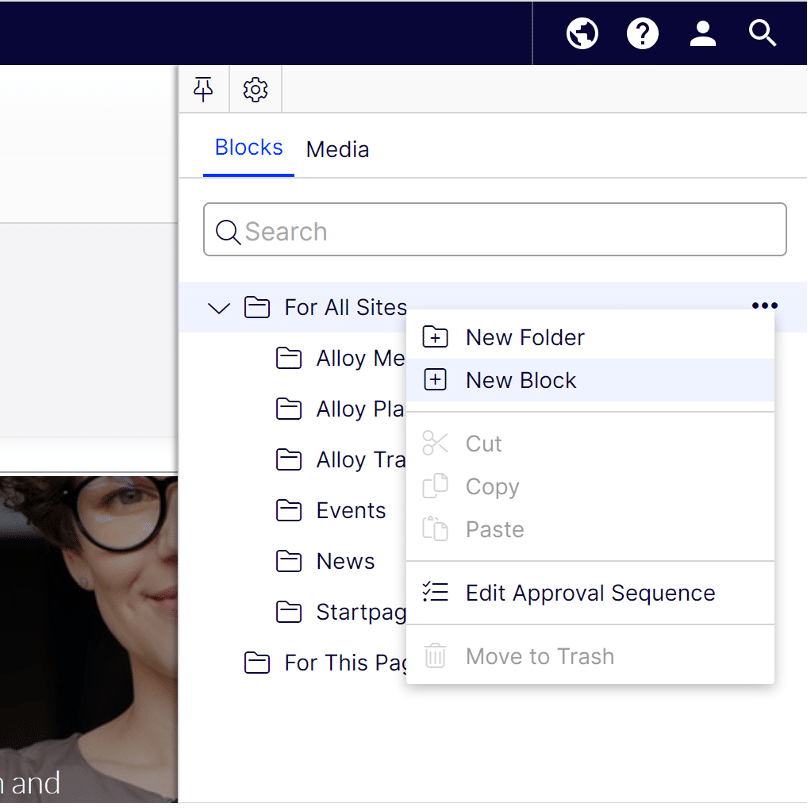Screen dimensions: 808x808
Task: Open the panel settings gear icon
Action: 255,89
